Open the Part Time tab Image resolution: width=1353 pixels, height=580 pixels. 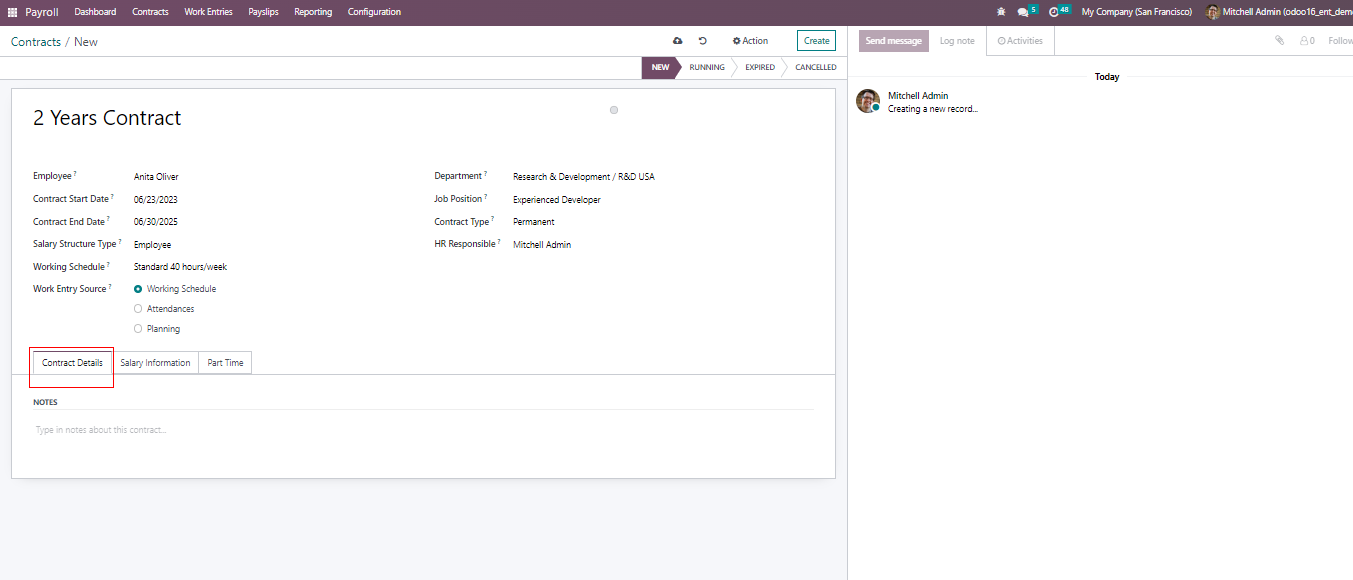[225, 363]
